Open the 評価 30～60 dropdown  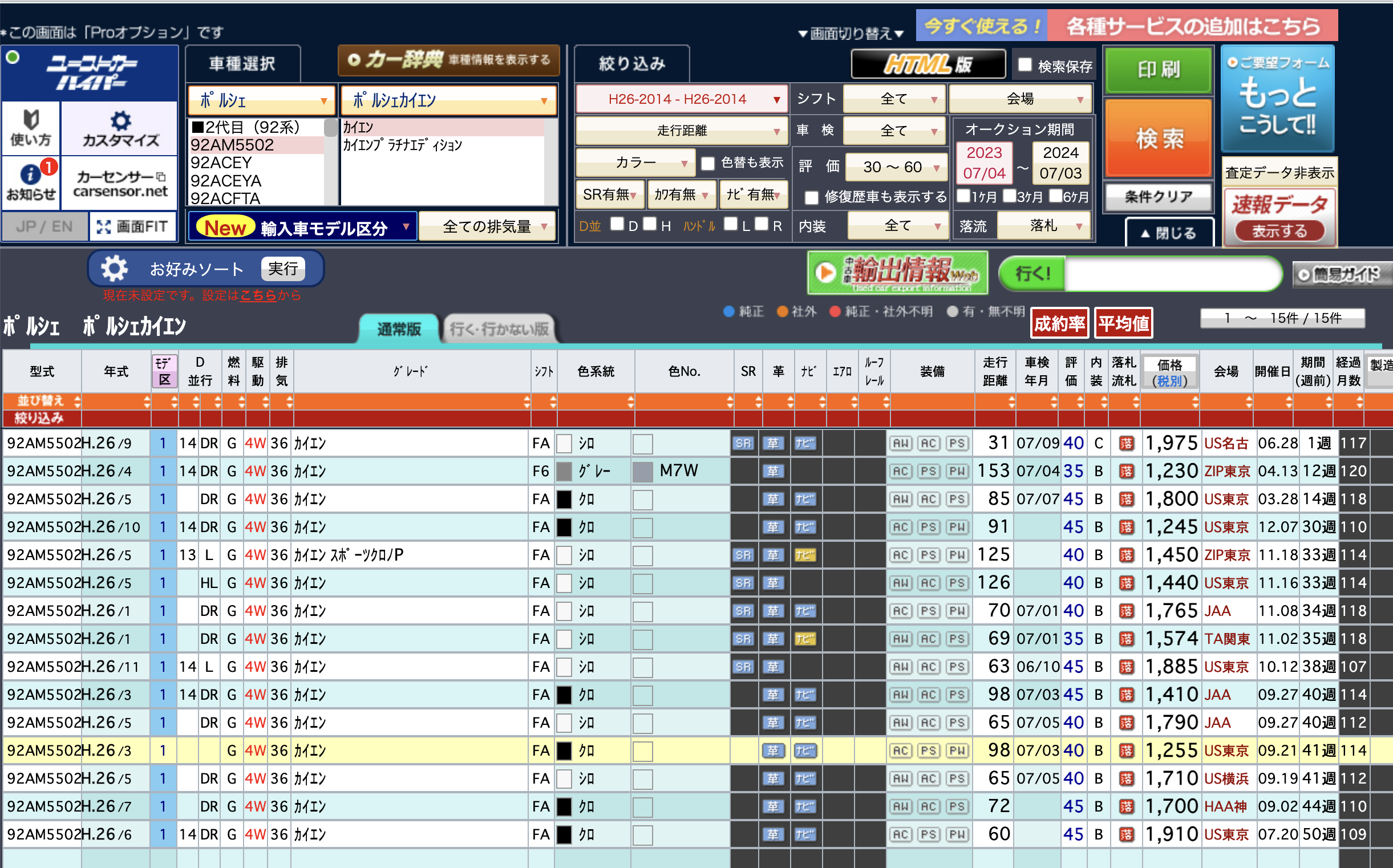coord(896,167)
